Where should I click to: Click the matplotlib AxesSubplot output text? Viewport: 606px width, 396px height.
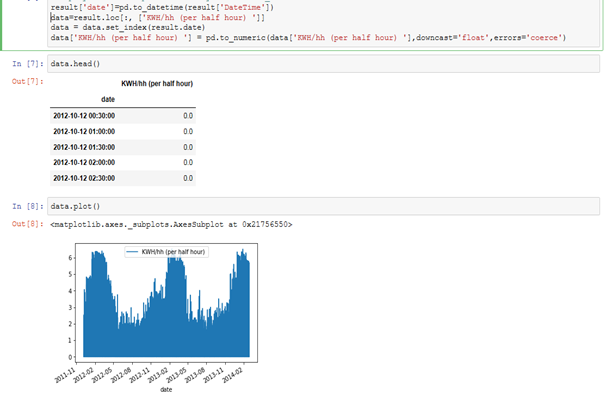pyautogui.click(x=171, y=224)
